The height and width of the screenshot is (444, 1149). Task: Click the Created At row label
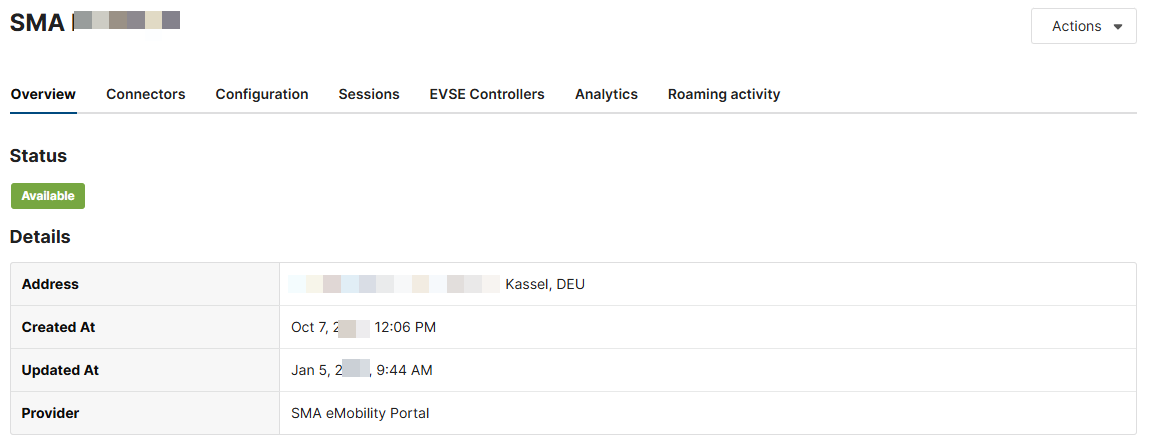click(58, 327)
